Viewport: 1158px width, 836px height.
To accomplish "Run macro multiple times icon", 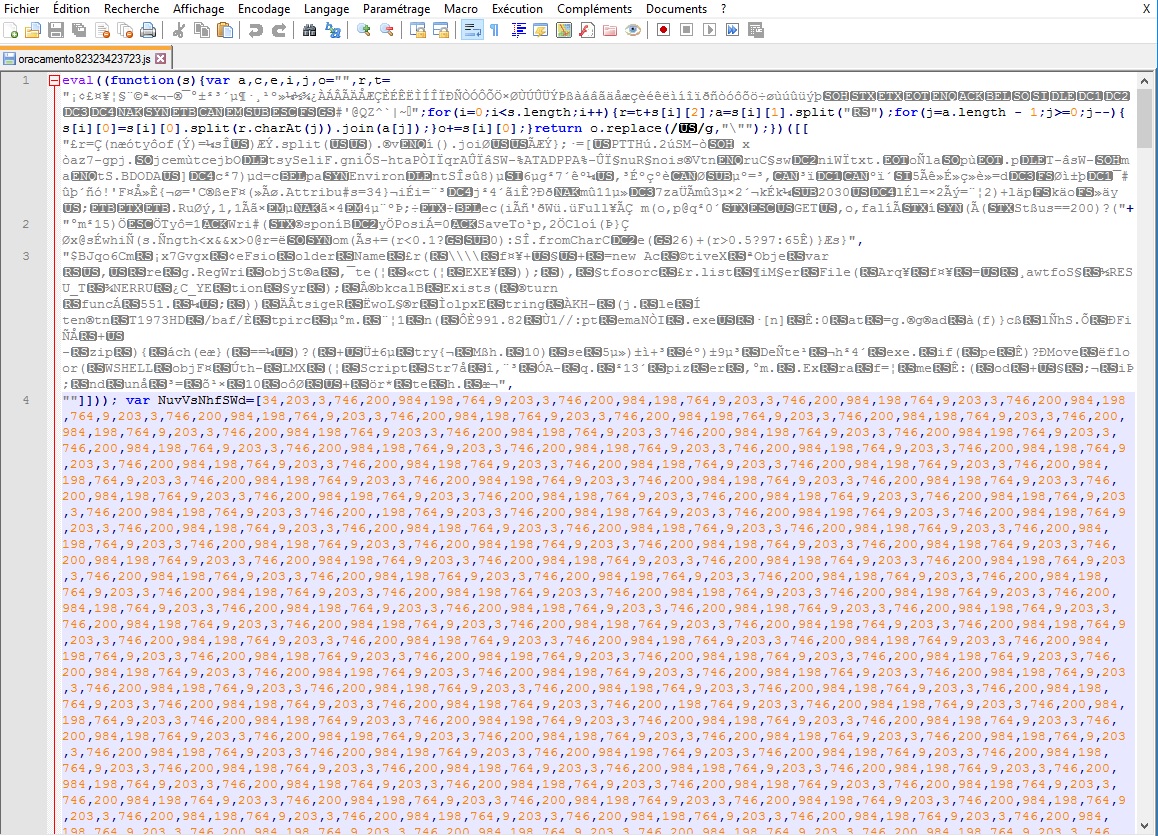I will 732,30.
